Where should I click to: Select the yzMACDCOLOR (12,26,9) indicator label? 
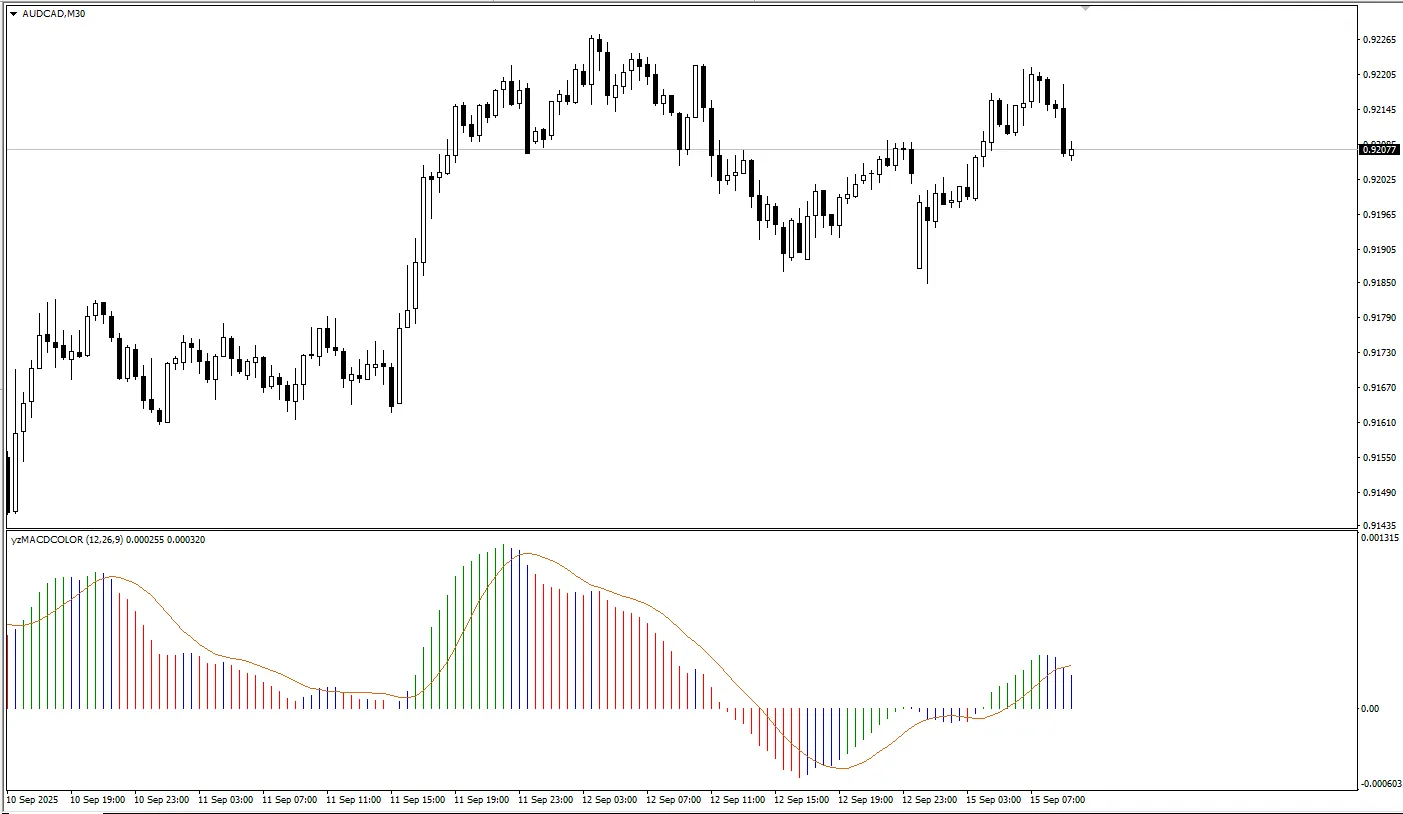[67, 540]
